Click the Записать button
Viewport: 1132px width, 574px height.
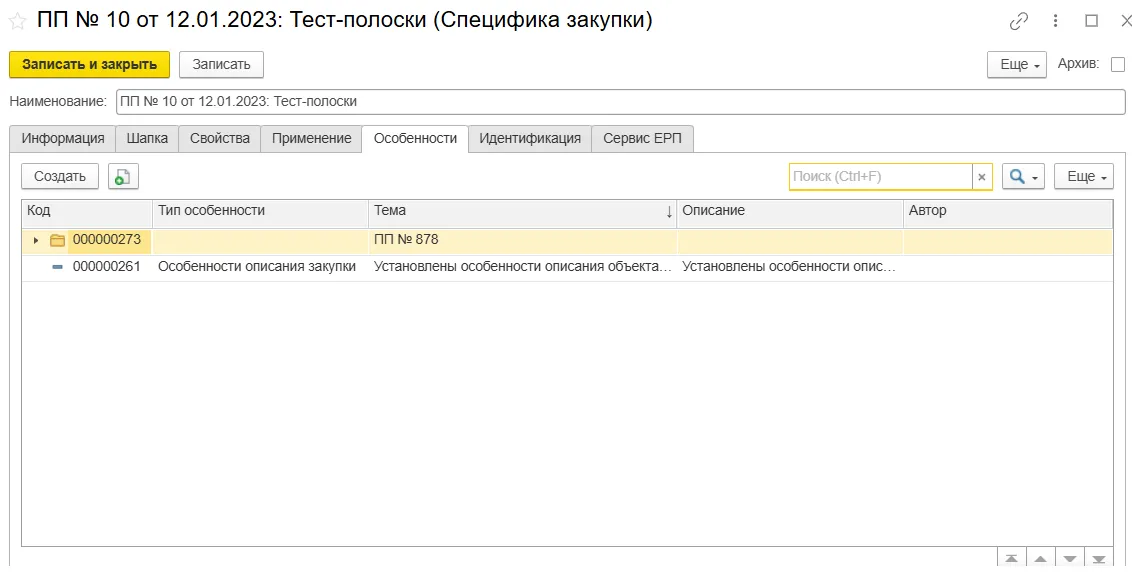coord(221,64)
